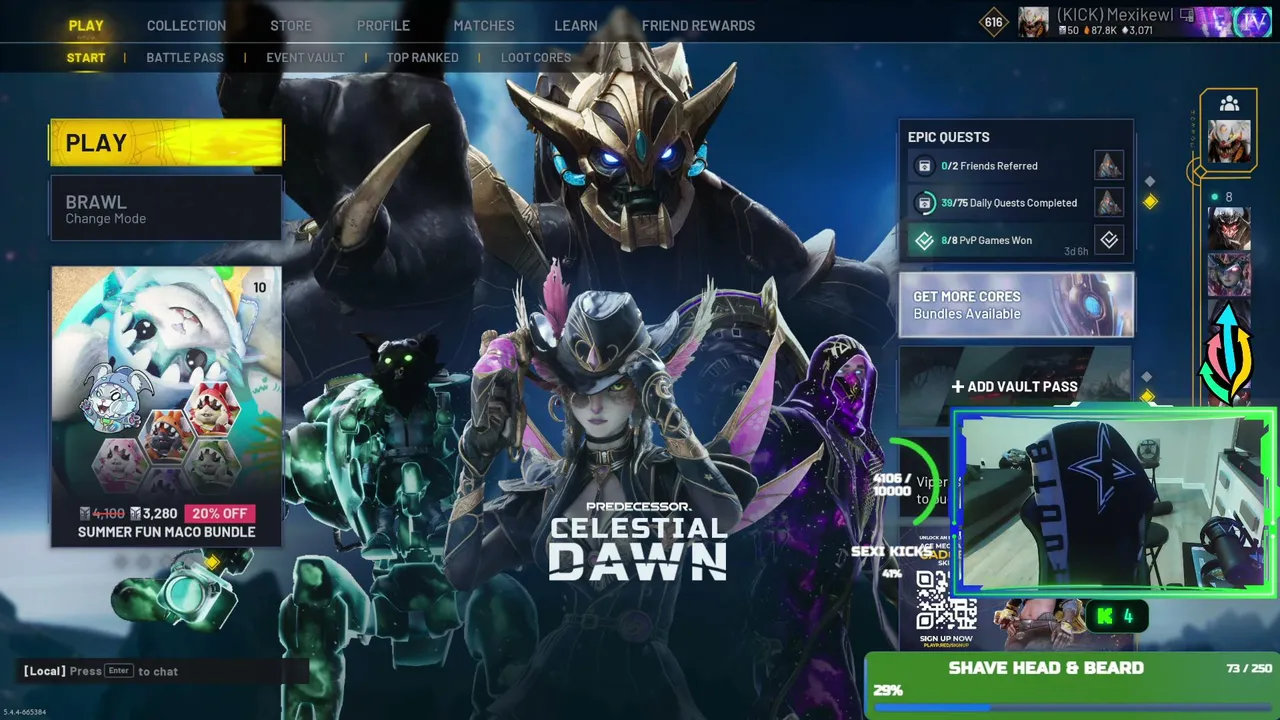Focus the Local chat input field
The width and height of the screenshot is (1280, 720).
click(165, 671)
